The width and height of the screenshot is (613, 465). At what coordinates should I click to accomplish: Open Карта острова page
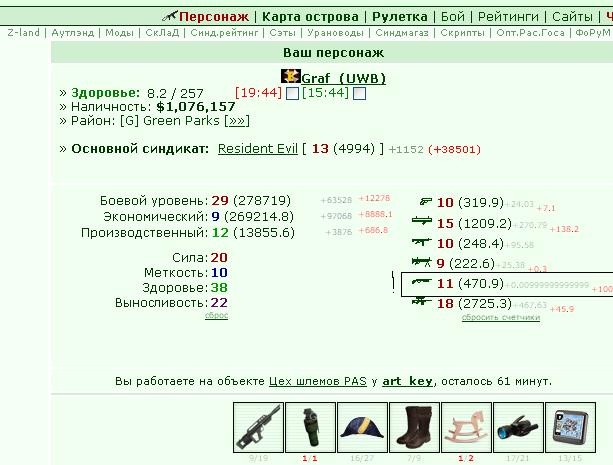[310, 17]
